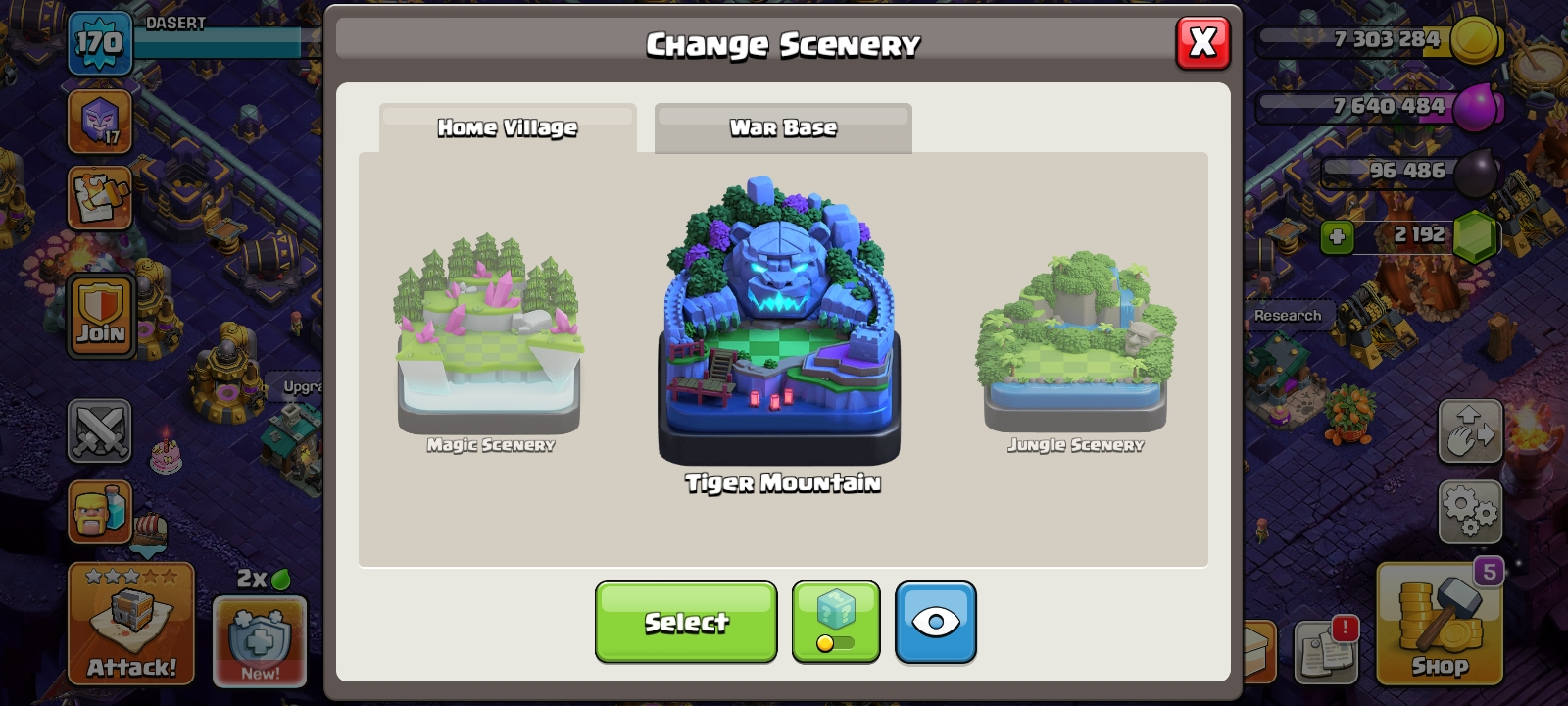Screen dimensions: 1568x706
Task: Switch to the War Base tab
Action: pos(783,128)
